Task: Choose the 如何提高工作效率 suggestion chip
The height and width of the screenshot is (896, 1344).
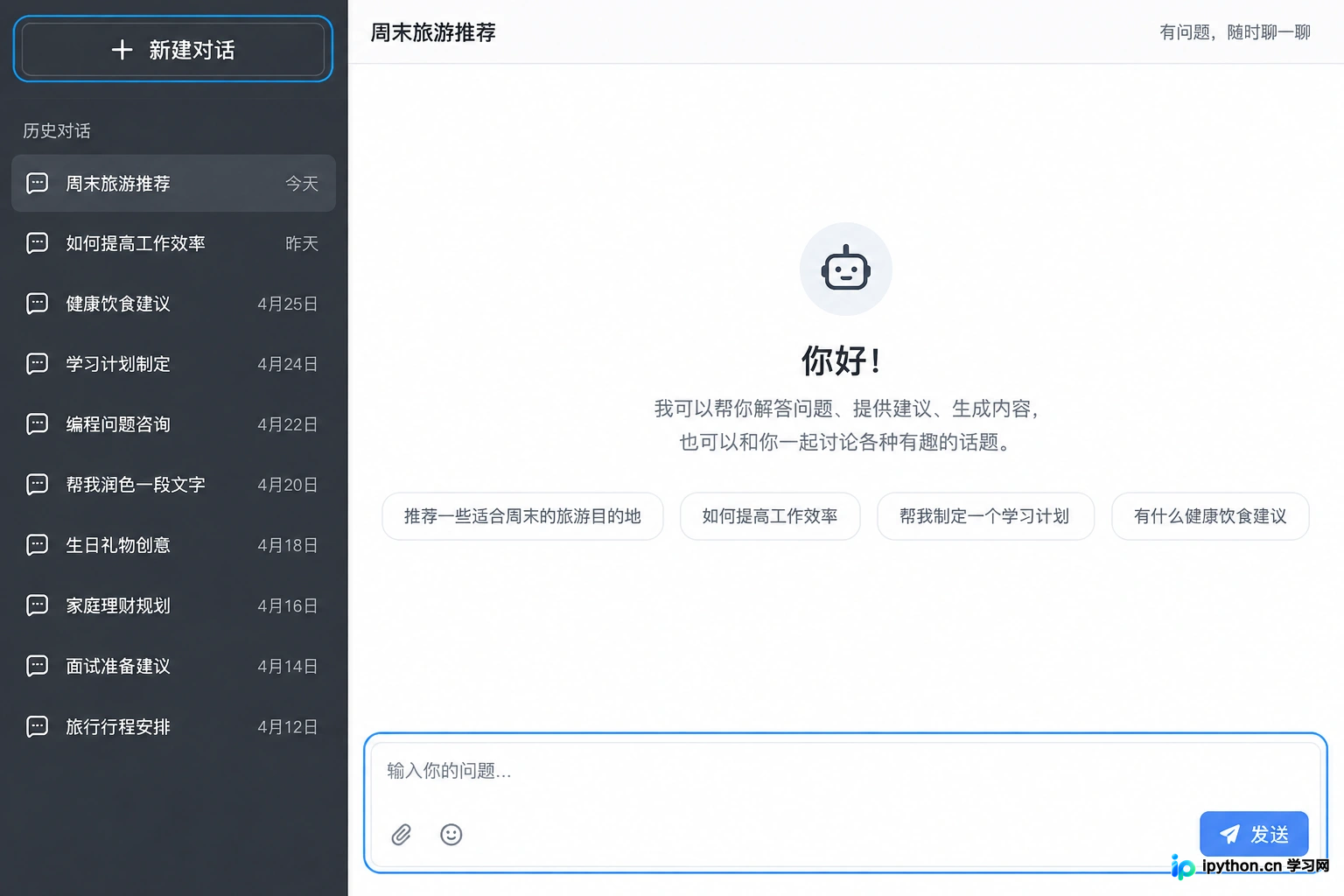Action: (x=770, y=516)
